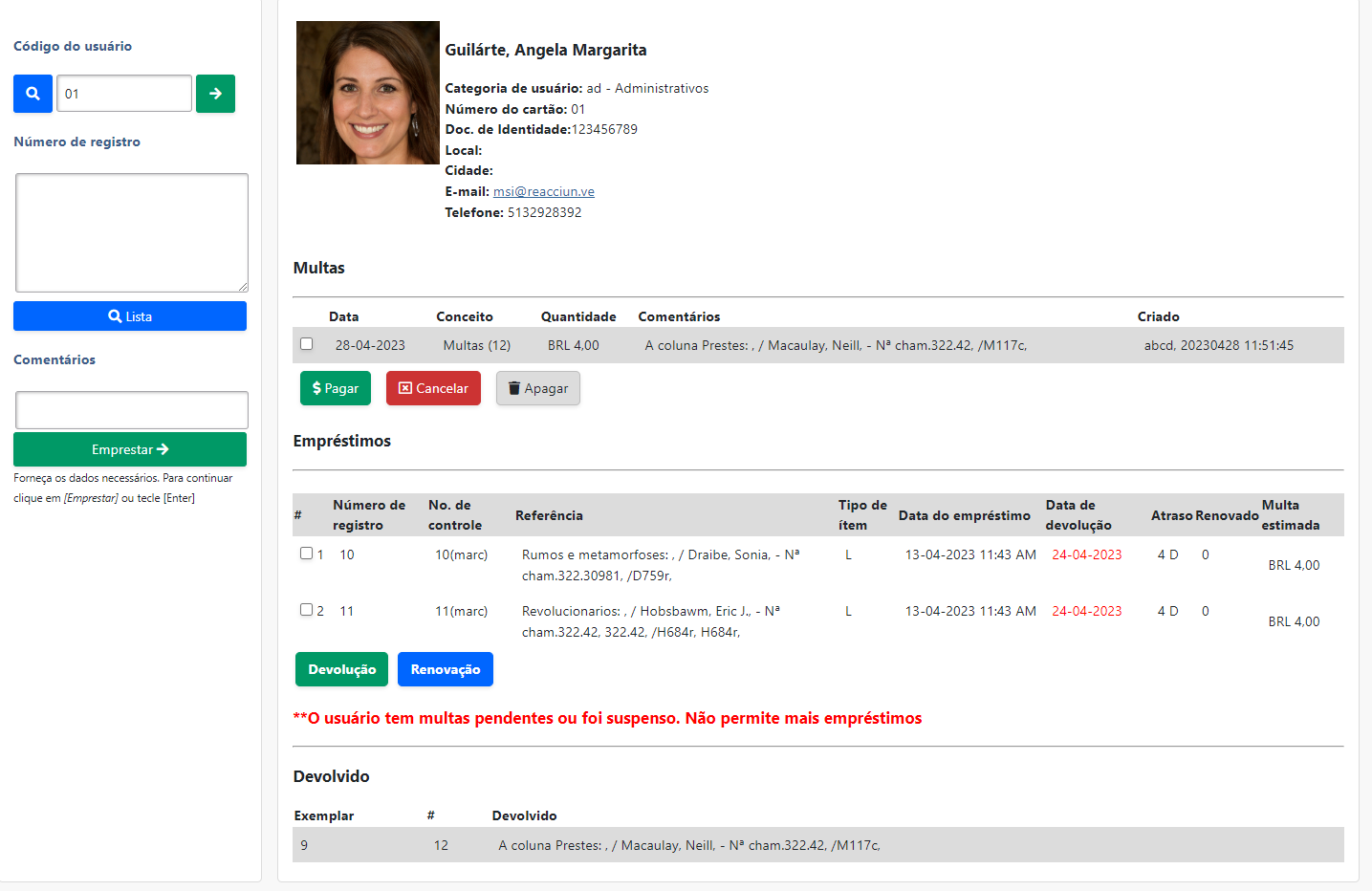
Task: Click inside the Número de registro textarea
Action: 131,232
